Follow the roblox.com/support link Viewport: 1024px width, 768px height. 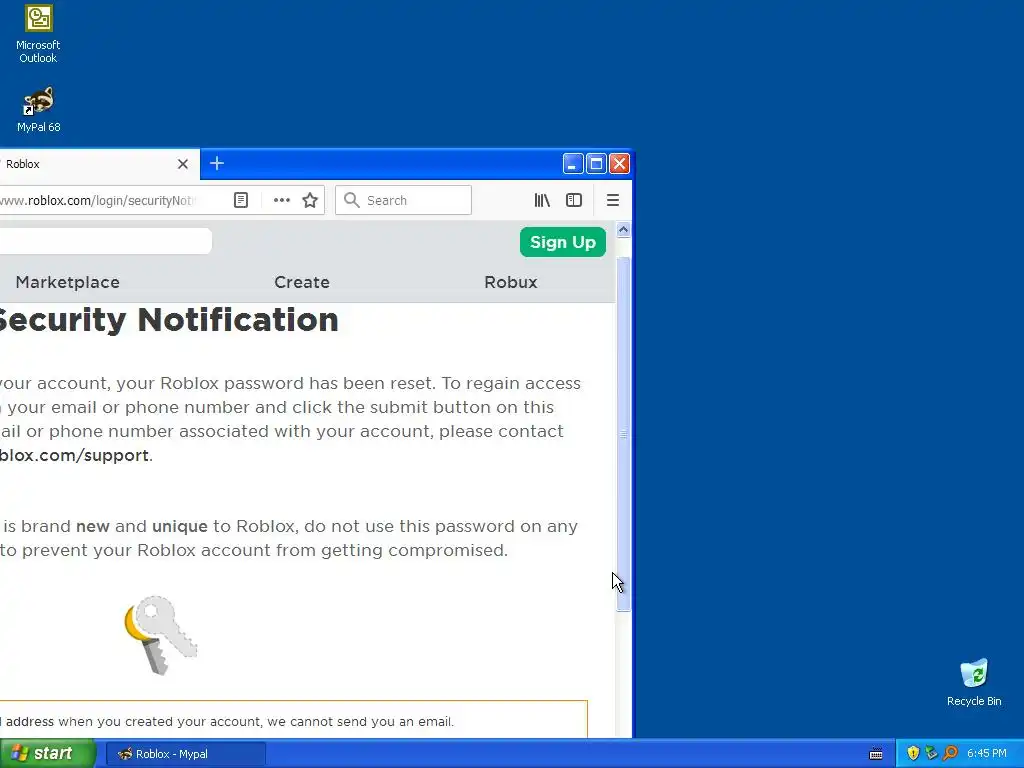74,455
